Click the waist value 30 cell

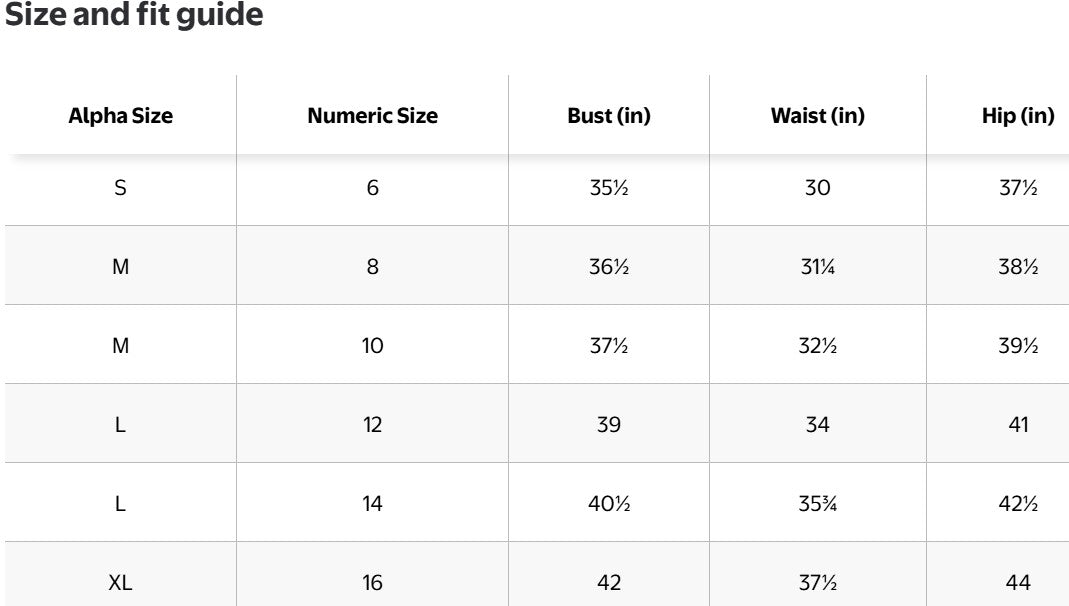(x=817, y=188)
